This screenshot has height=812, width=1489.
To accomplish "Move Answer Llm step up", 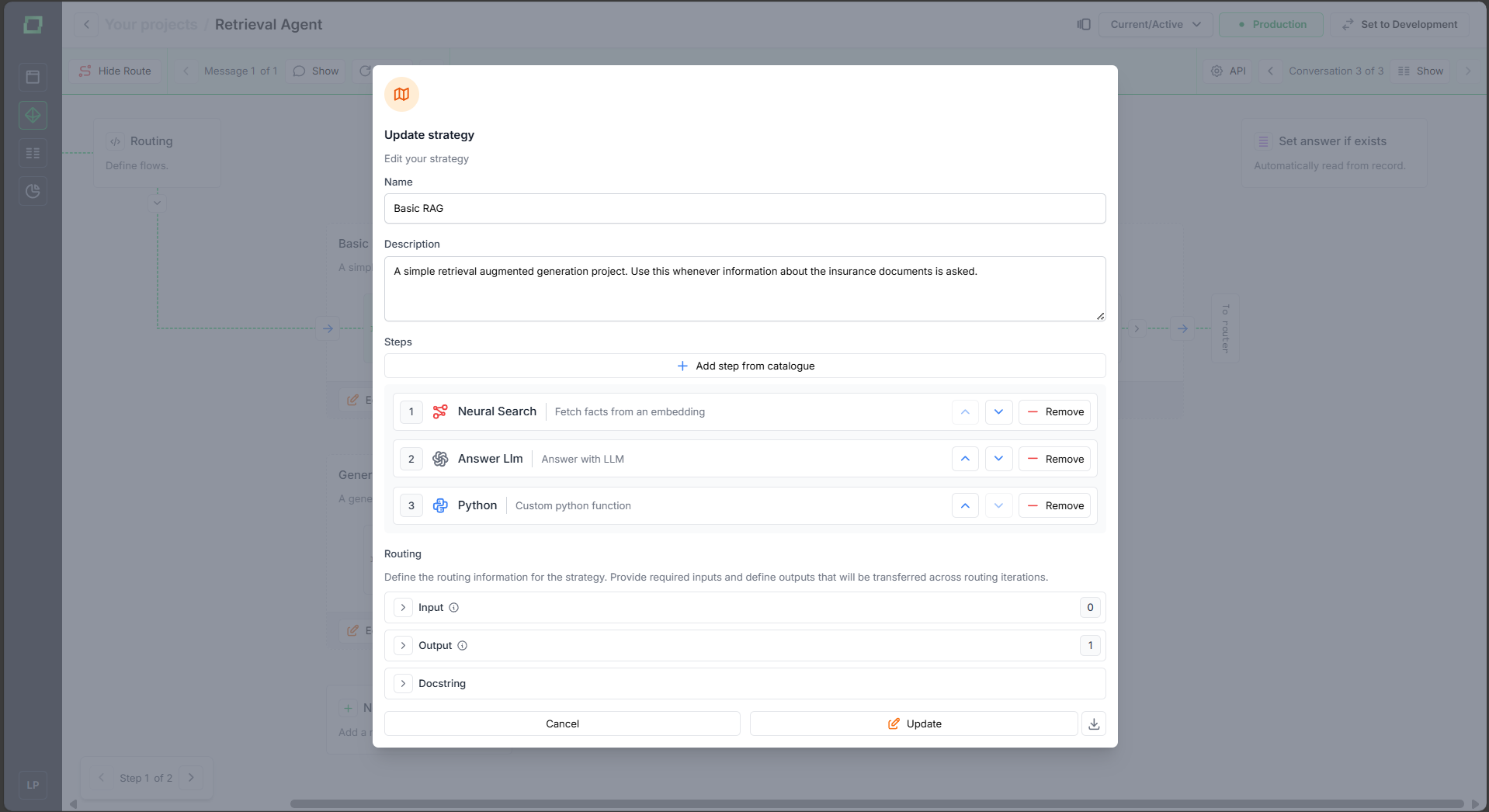I will tap(965, 459).
